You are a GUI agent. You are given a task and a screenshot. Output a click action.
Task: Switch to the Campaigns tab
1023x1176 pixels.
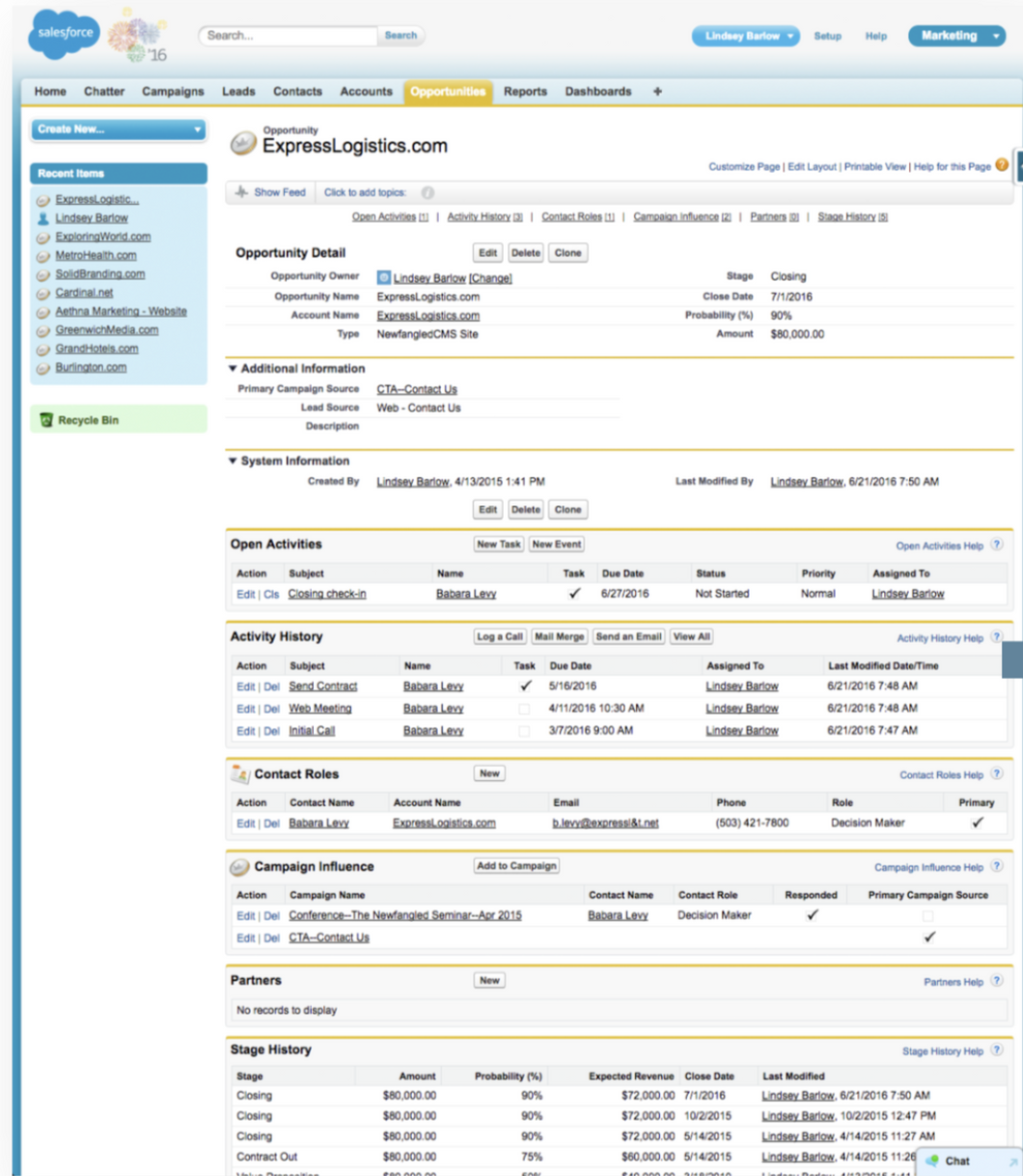pyautogui.click(x=173, y=92)
